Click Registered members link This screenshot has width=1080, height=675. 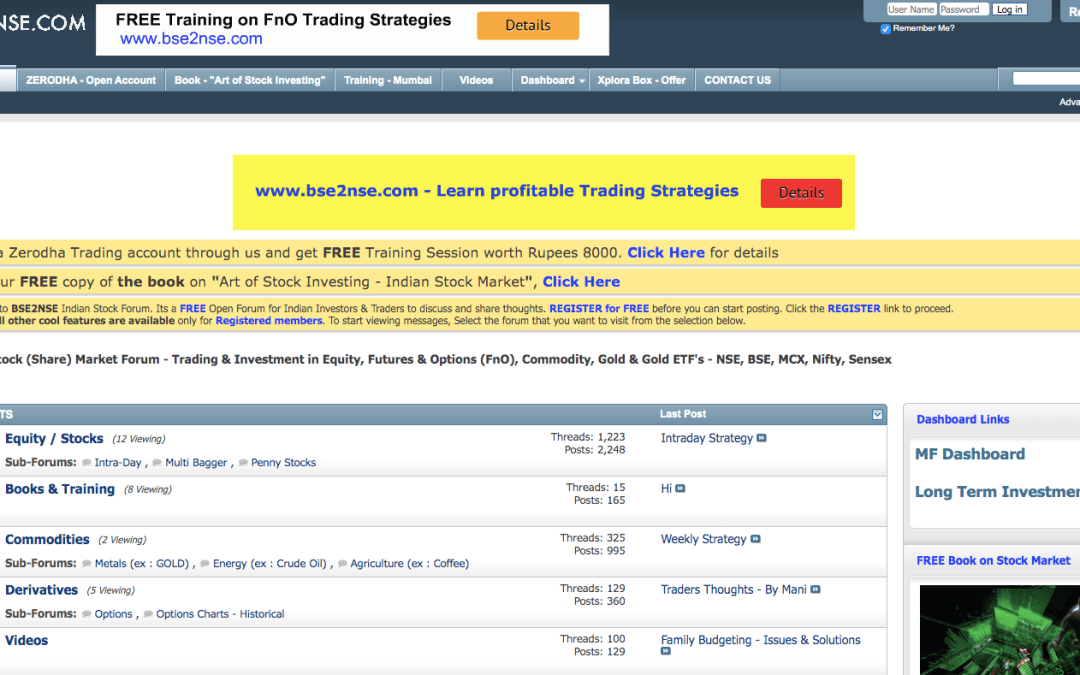click(269, 321)
